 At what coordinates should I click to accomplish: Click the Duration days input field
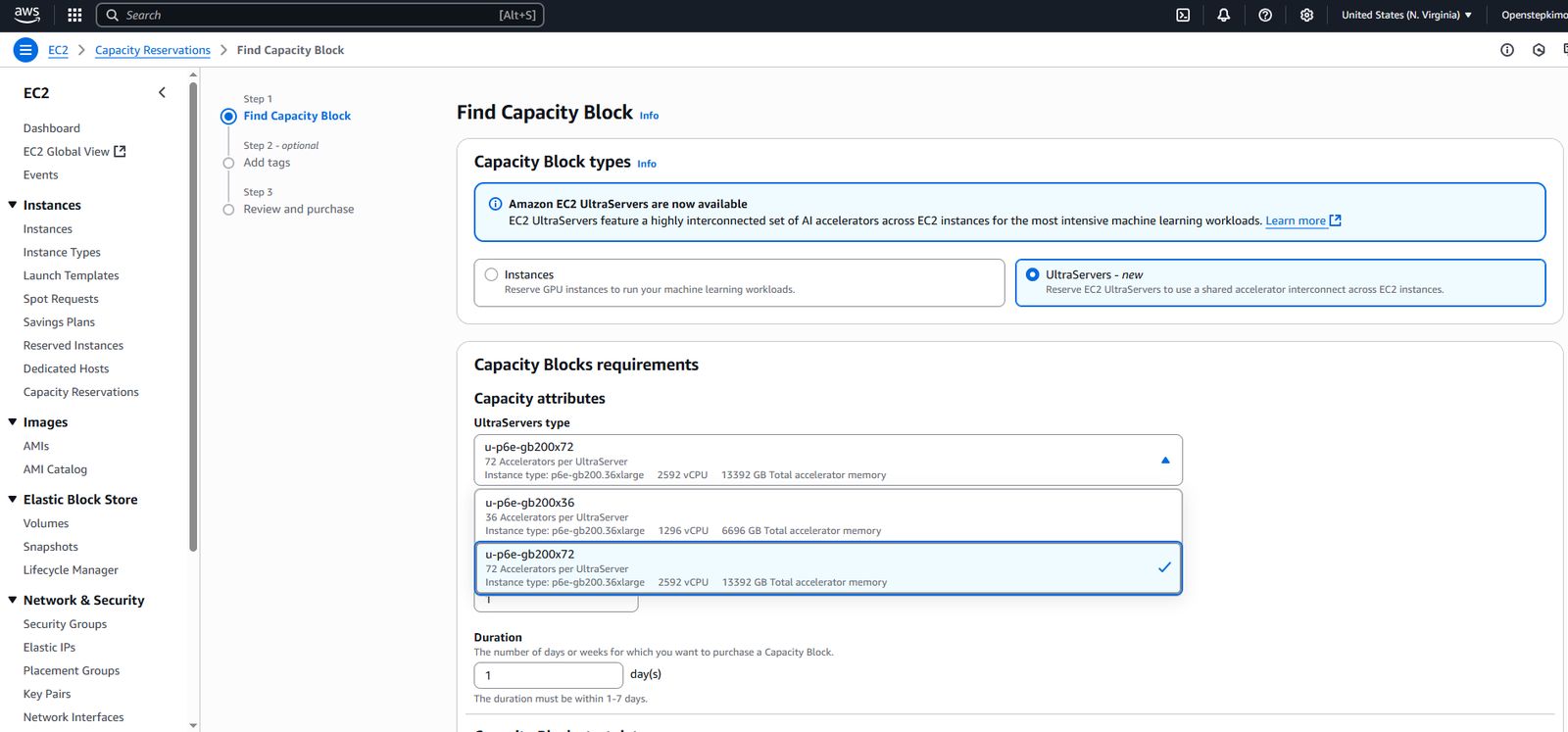click(x=549, y=675)
